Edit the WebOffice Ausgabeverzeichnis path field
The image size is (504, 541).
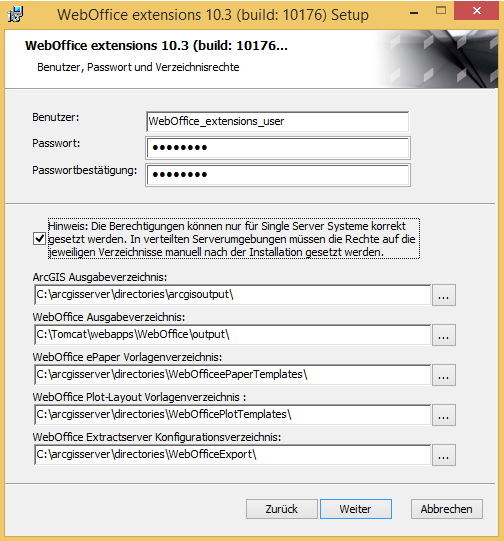[233, 335]
